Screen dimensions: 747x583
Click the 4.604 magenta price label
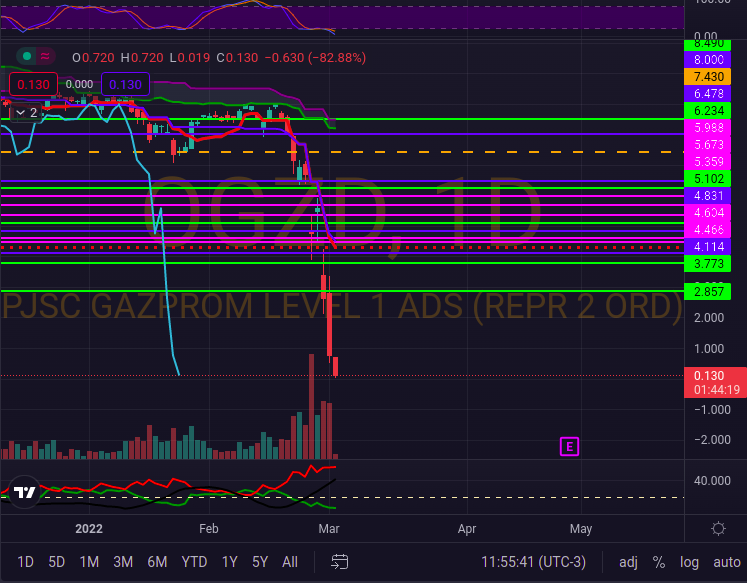click(x=708, y=212)
